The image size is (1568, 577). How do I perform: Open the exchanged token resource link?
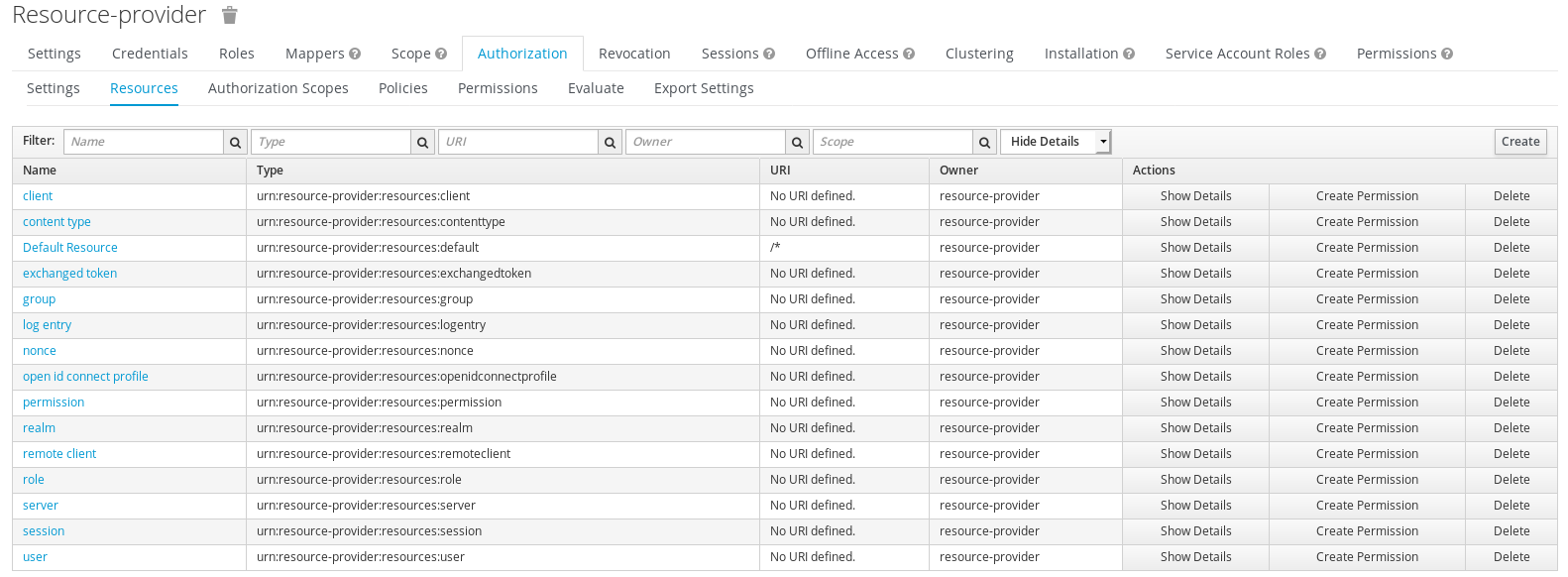(69, 274)
